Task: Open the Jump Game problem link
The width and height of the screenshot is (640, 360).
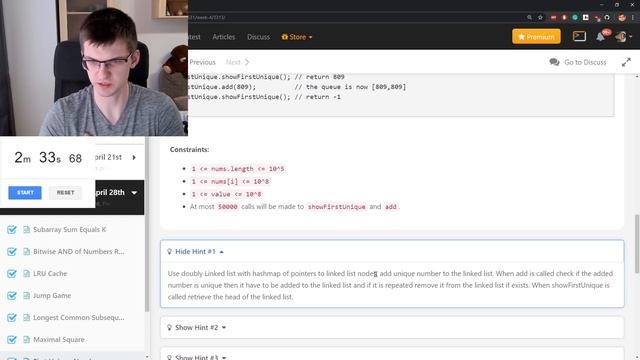Action: 52,296
